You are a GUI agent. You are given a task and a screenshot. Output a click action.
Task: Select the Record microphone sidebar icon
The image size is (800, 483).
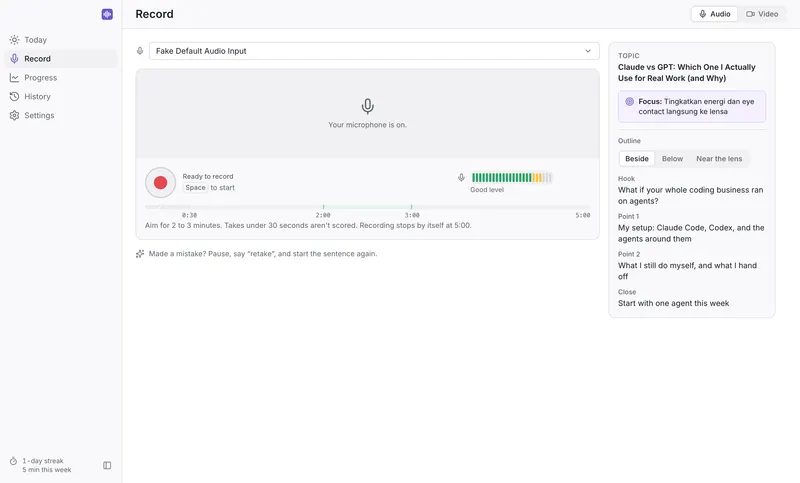pyautogui.click(x=14, y=59)
